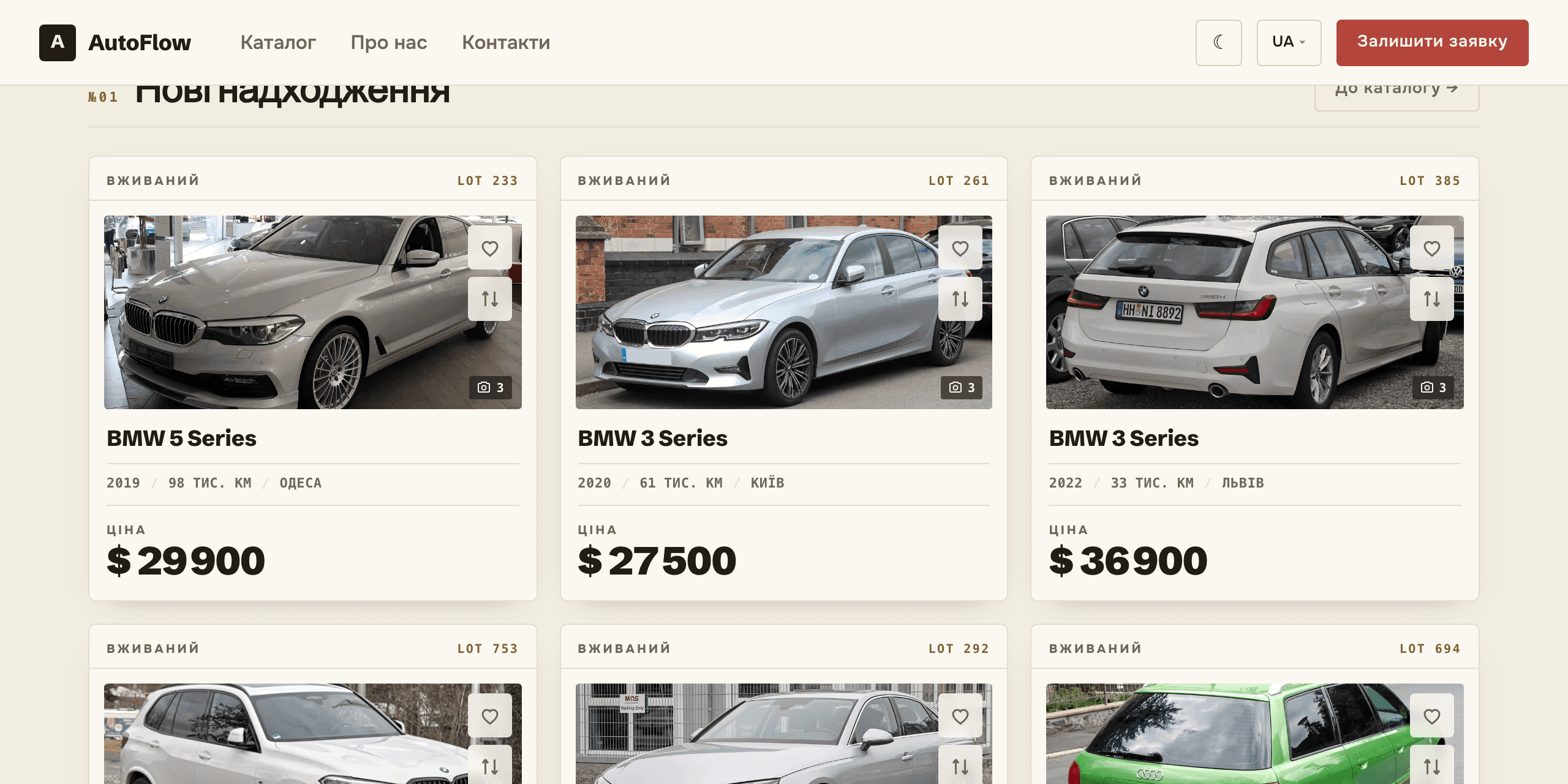
Task: Tap the heart on LOT 292 car
Action: pyautogui.click(x=960, y=716)
